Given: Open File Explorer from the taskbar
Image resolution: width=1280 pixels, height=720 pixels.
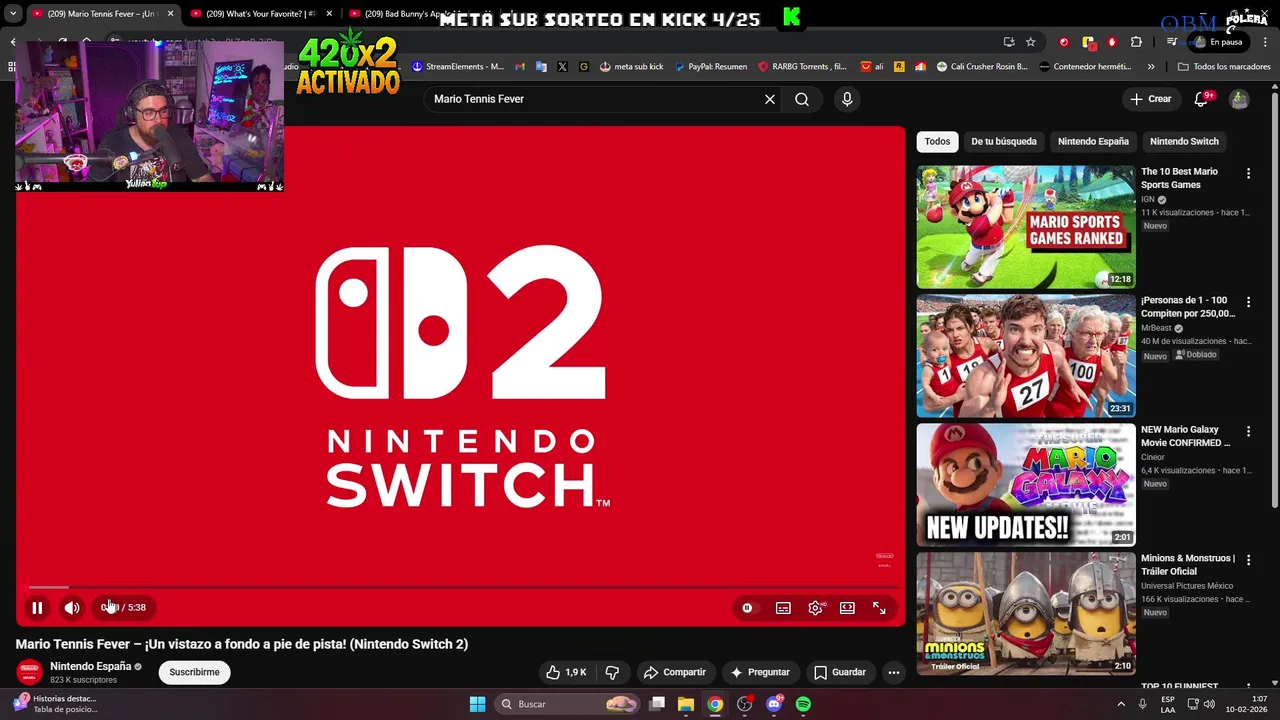Looking at the screenshot, I should (686, 704).
